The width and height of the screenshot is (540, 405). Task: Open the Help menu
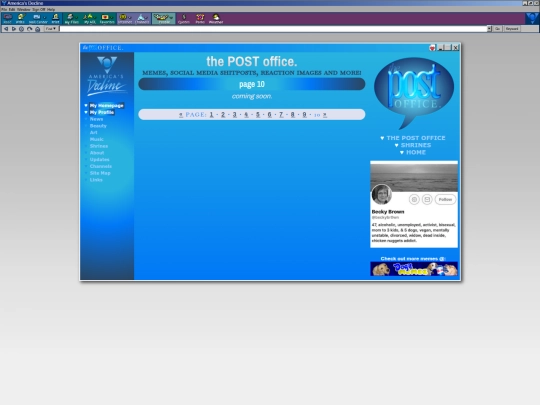coord(51,9)
